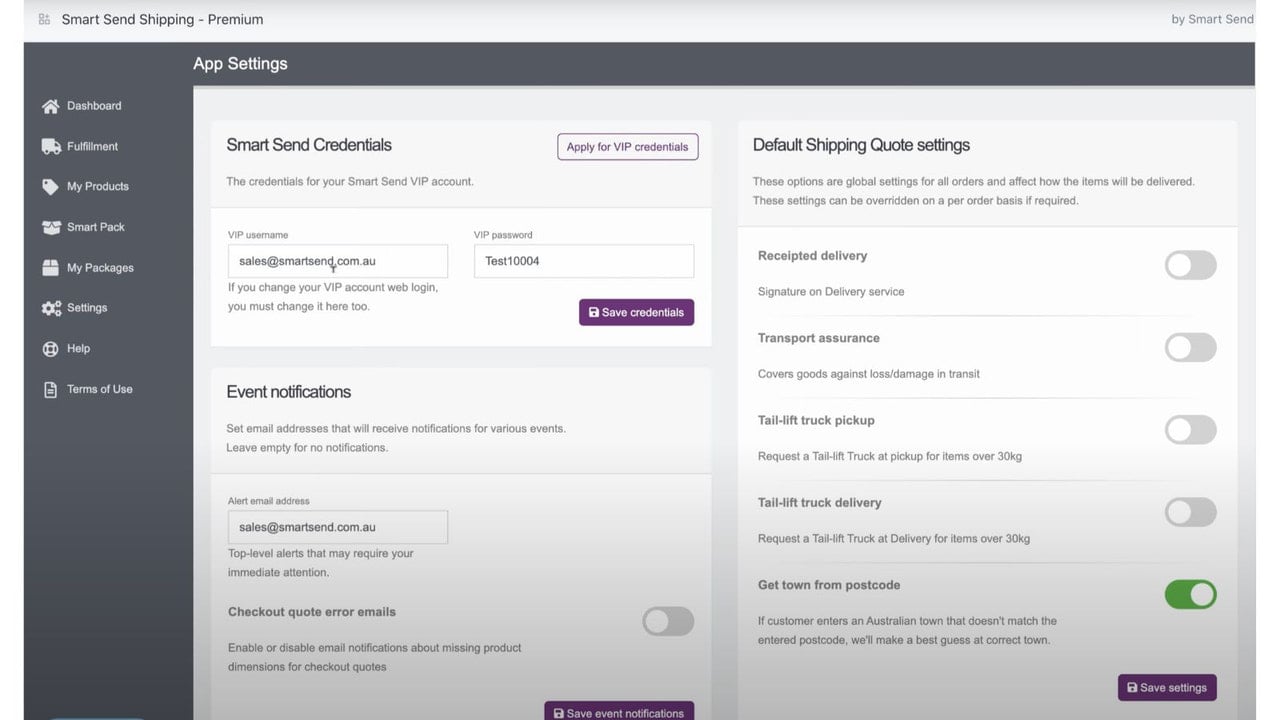Click the Alert email address field

click(x=338, y=527)
